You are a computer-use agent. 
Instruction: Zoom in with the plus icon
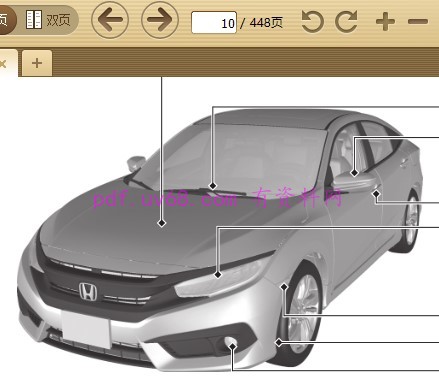pyautogui.click(x=385, y=22)
